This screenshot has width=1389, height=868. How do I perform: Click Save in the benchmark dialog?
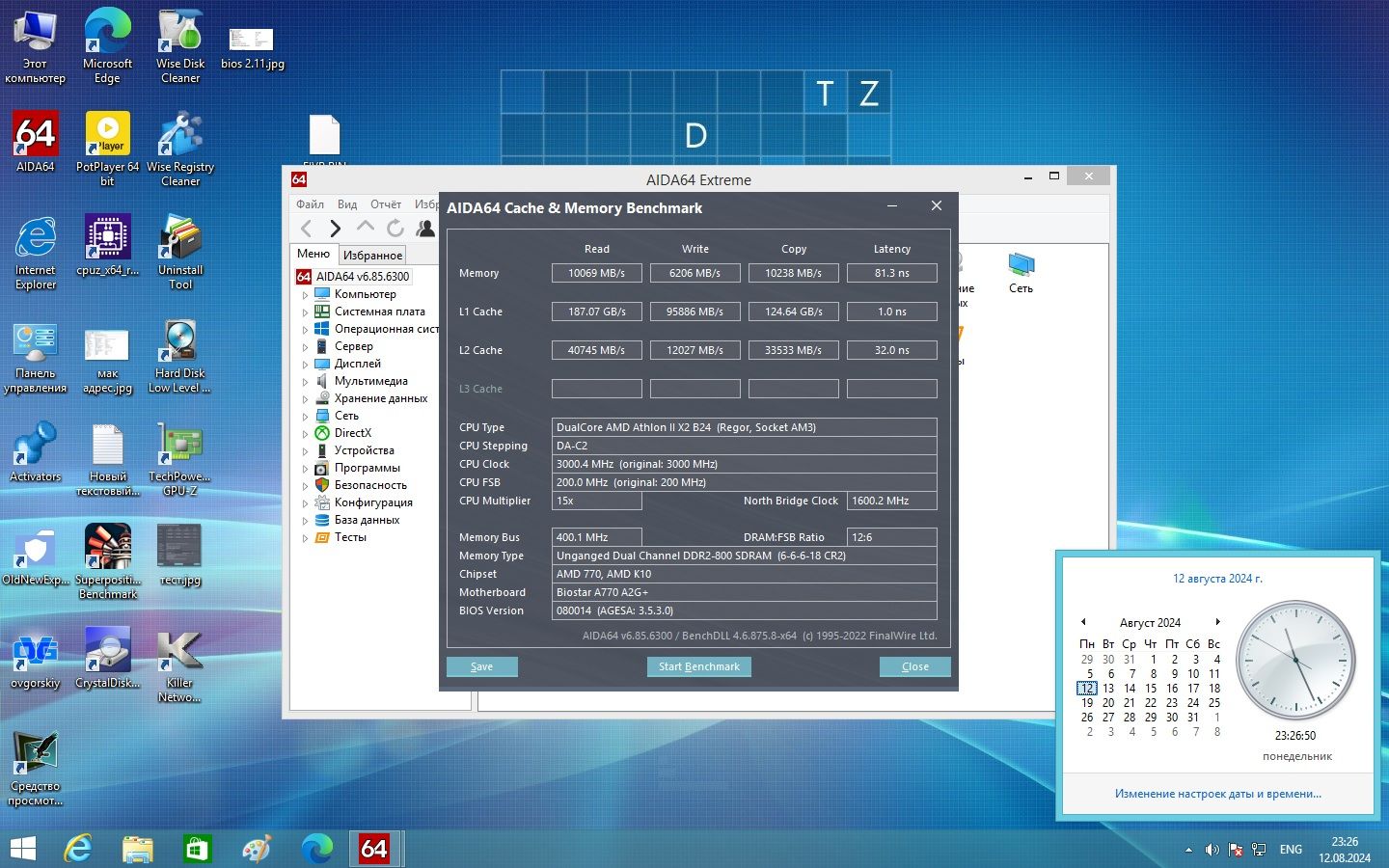(x=482, y=666)
